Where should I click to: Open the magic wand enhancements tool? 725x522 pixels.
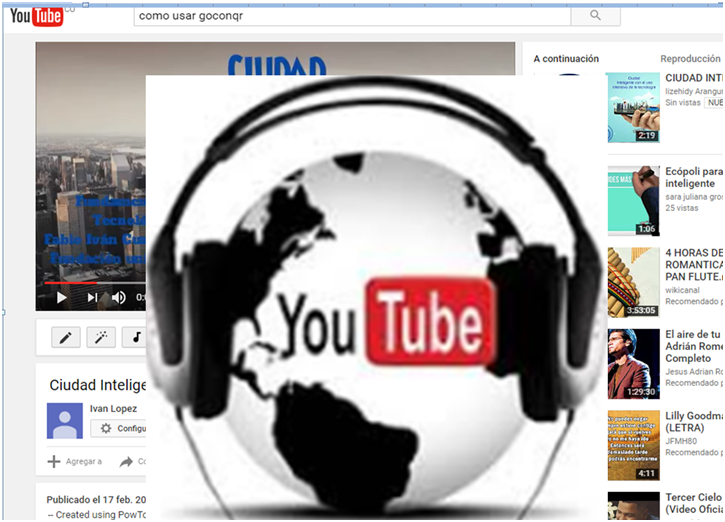tap(101, 338)
